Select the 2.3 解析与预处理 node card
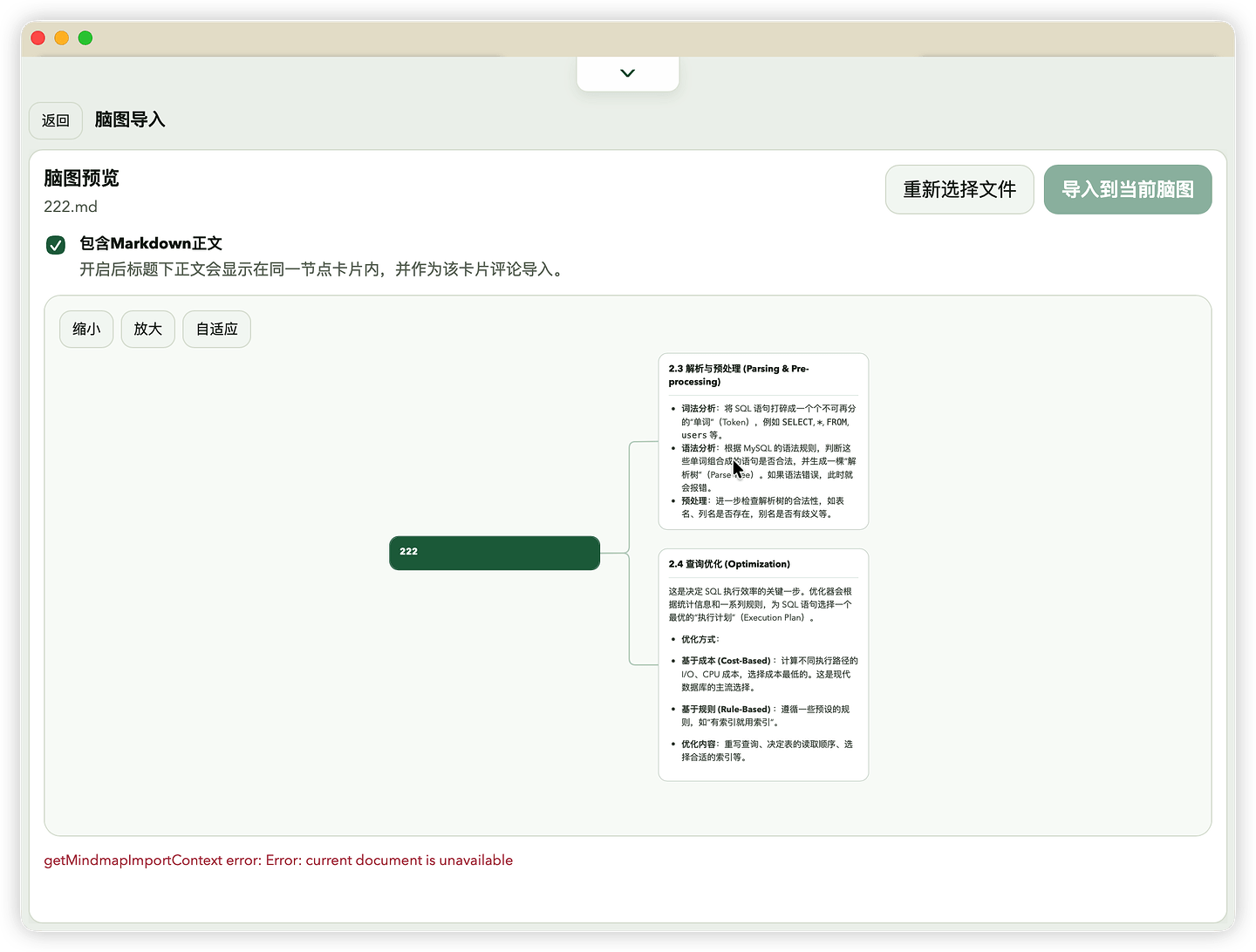This screenshot has width=1256, height=952. [x=763, y=441]
